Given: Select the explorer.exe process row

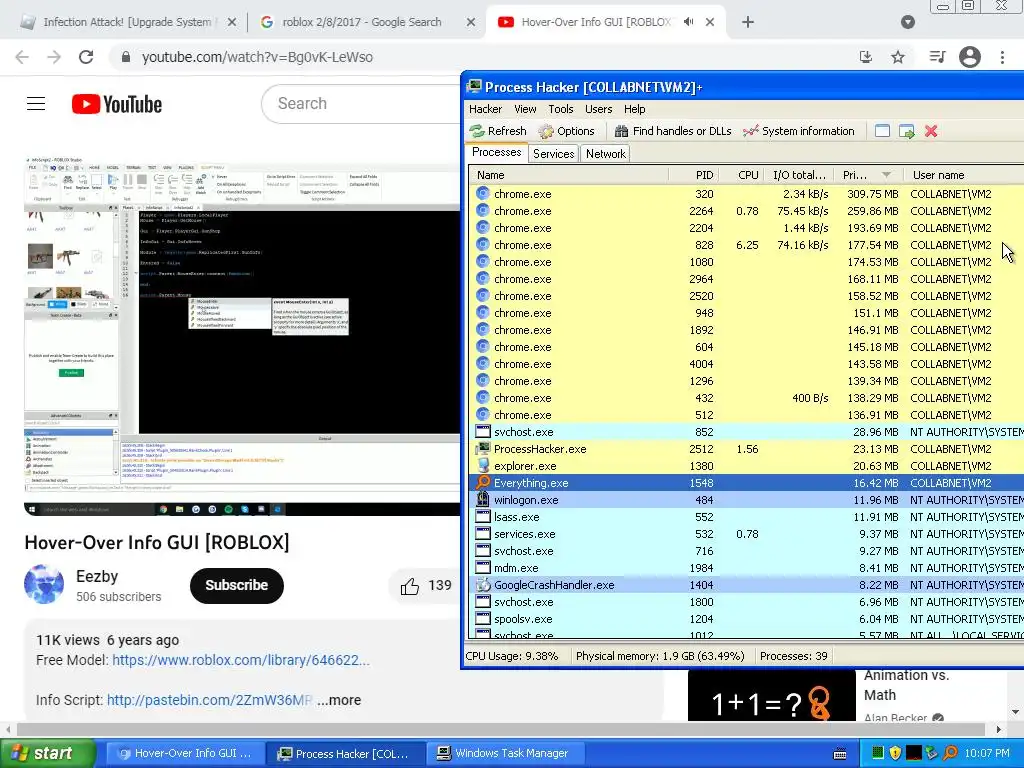Looking at the screenshot, I should 746,466.
